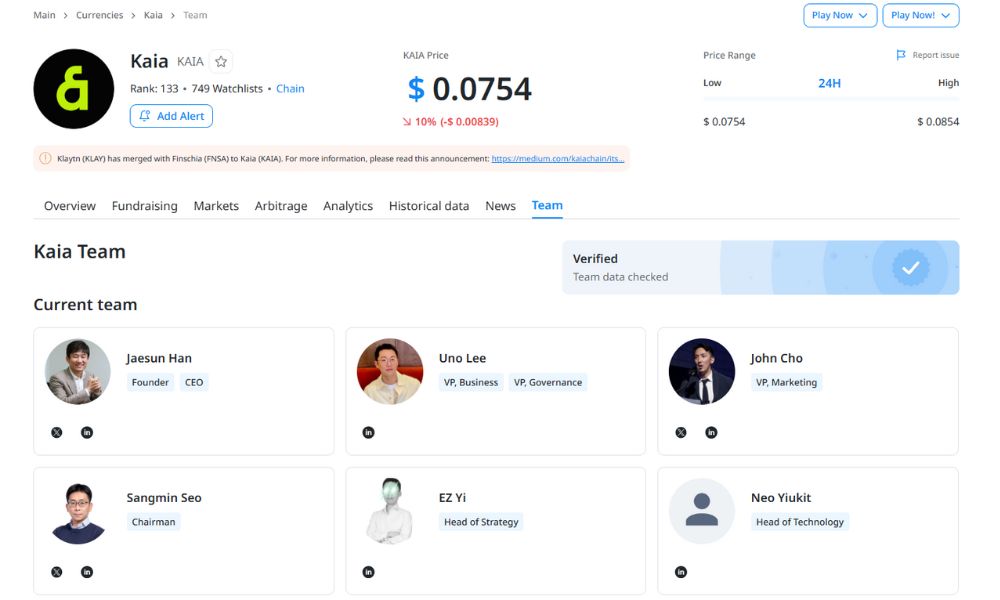
Task: Open the Historical data tab
Action: (x=428, y=206)
